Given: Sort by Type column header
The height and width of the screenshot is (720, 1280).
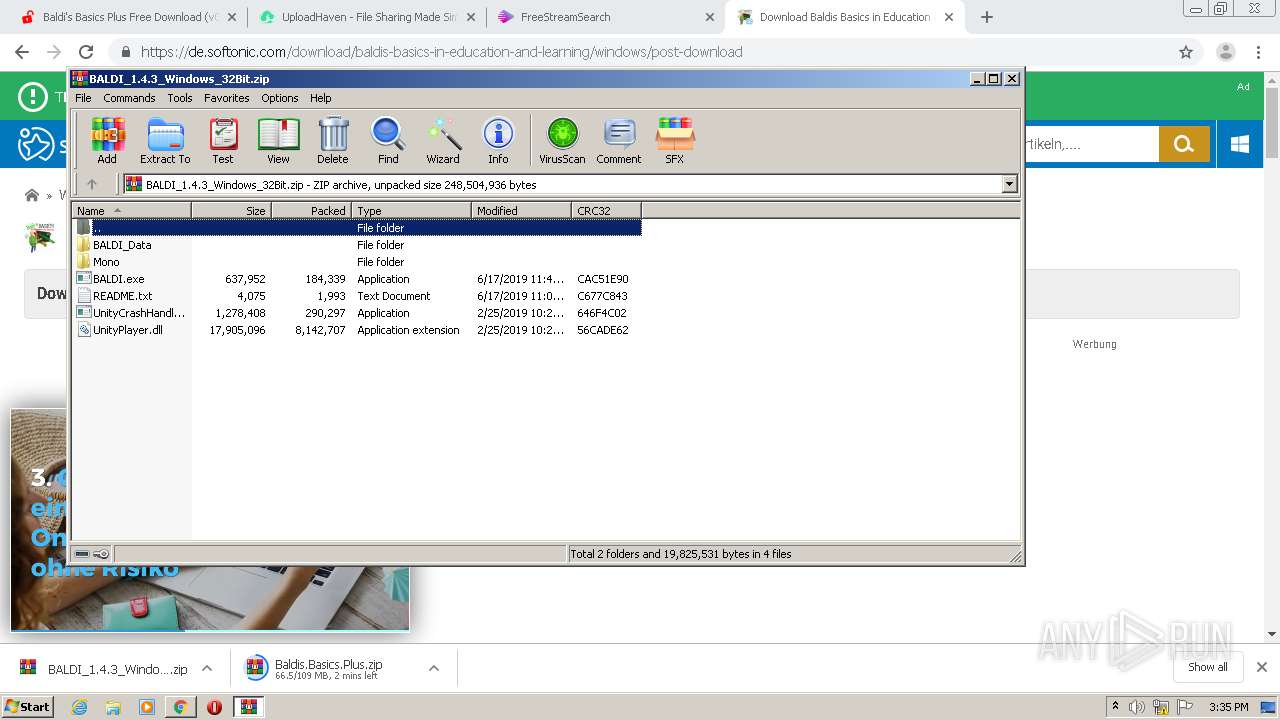Looking at the screenshot, I should pyautogui.click(x=411, y=210).
